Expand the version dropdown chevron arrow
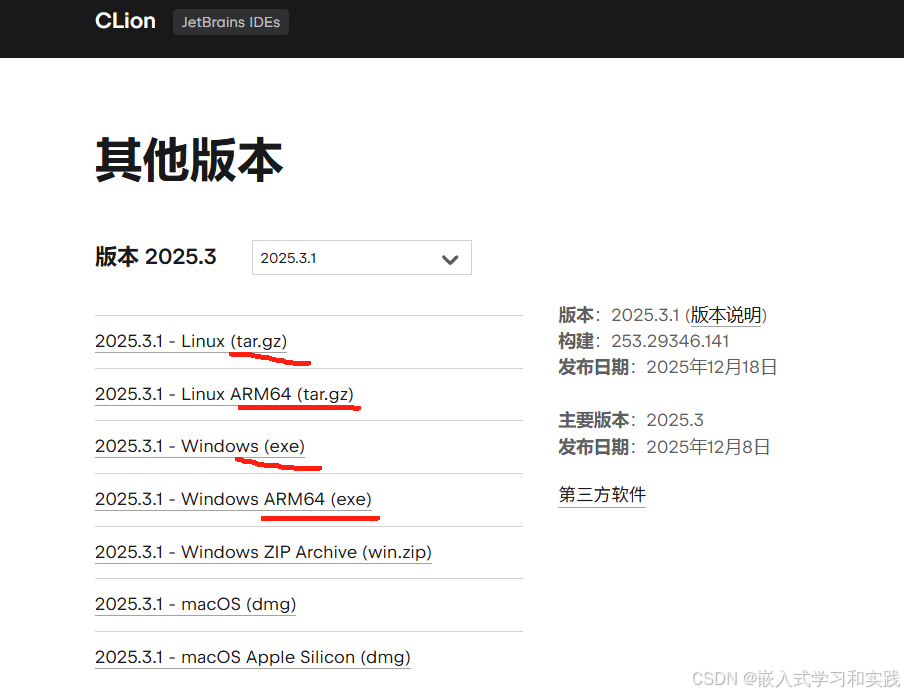 pos(450,259)
